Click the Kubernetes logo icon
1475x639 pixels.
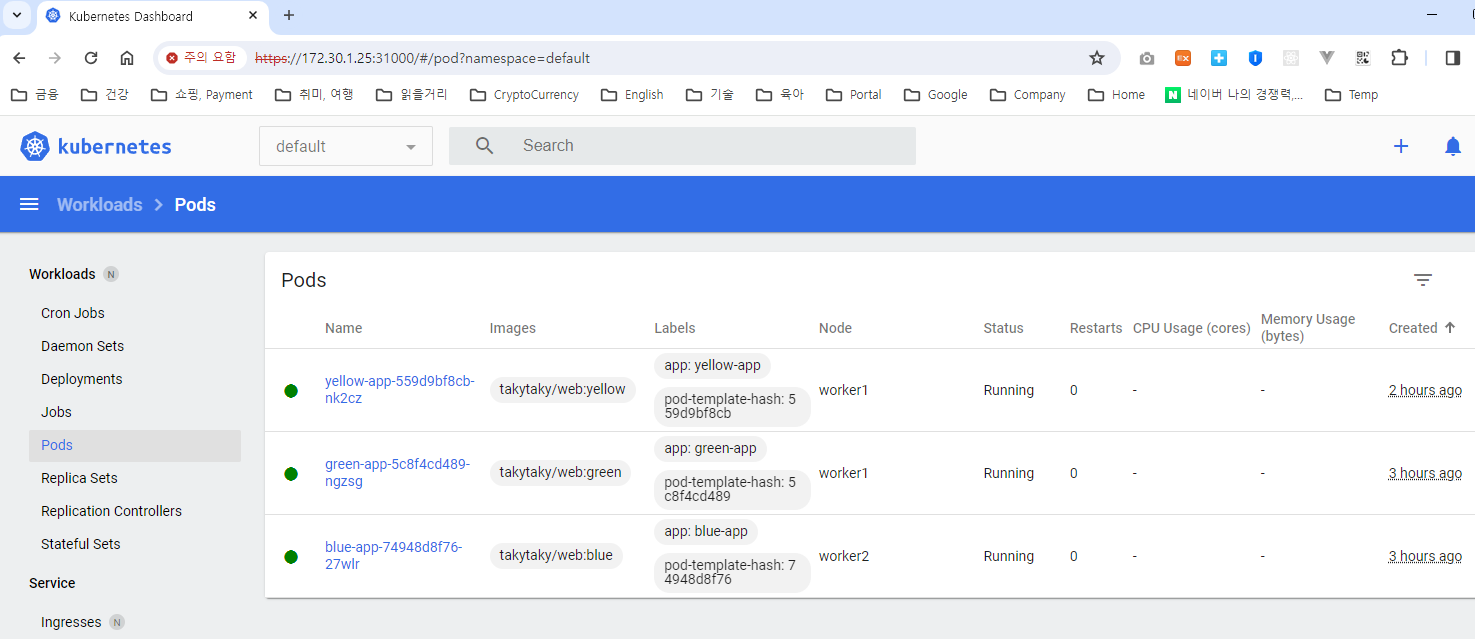pyautogui.click(x=35, y=146)
